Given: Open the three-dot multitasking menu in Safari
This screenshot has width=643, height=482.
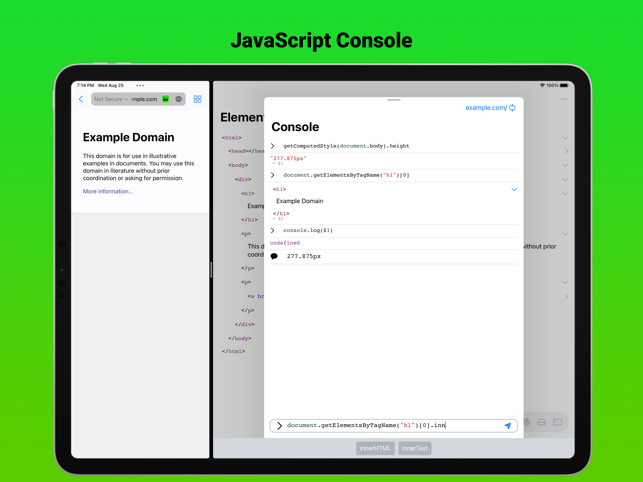Looking at the screenshot, I should click(x=140, y=86).
